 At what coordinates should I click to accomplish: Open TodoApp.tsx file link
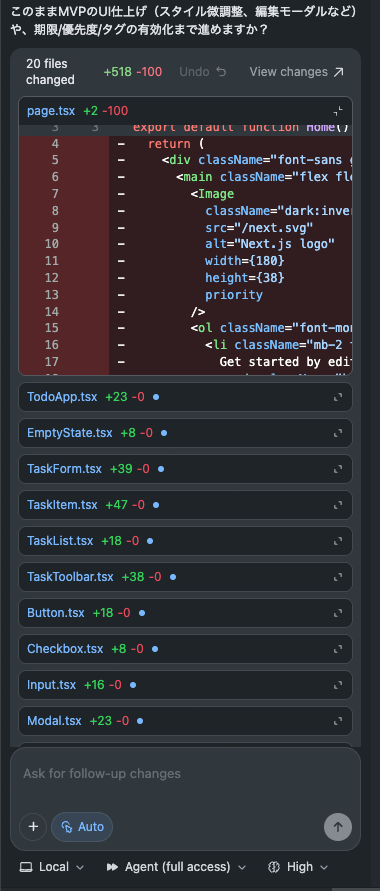(62, 397)
